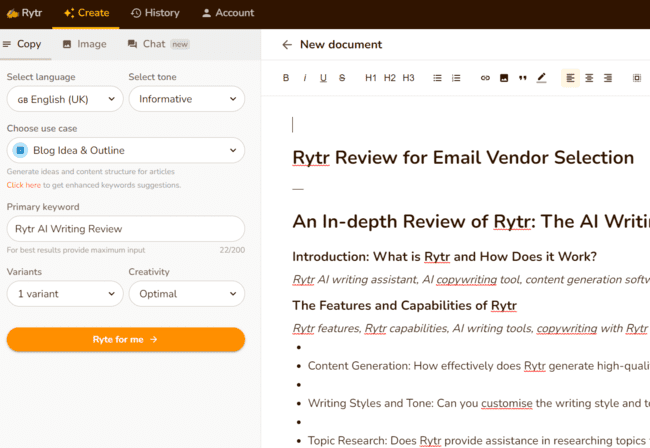Toggle strikethrough formatting
This screenshot has height=448, width=650.
[342, 78]
